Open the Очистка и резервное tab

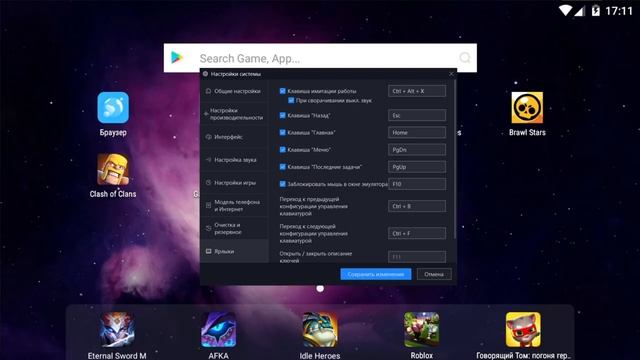235,228
